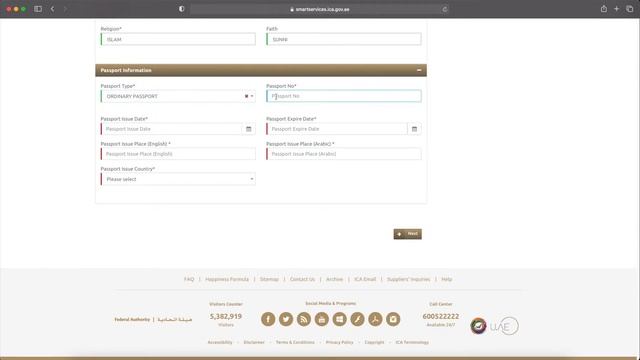Click the colorful circular badge beside the UAE logo
Viewport: 640px width, 360px height.
click(478, 326)
